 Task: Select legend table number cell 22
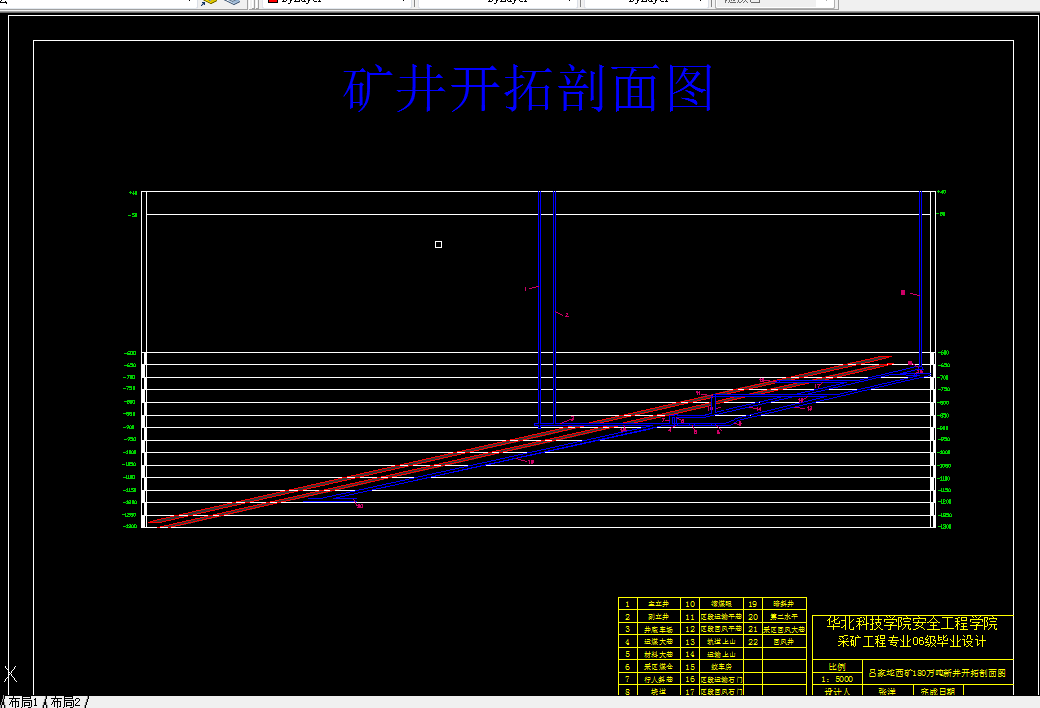pos(753,642)
